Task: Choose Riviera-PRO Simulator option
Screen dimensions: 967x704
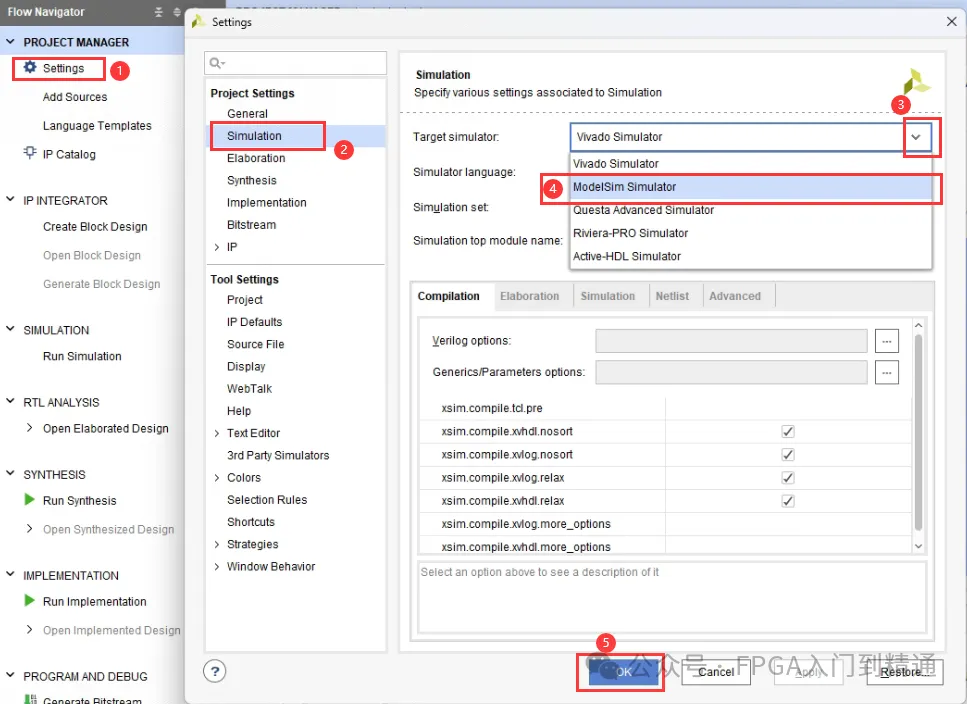Action: click(751, 233)
